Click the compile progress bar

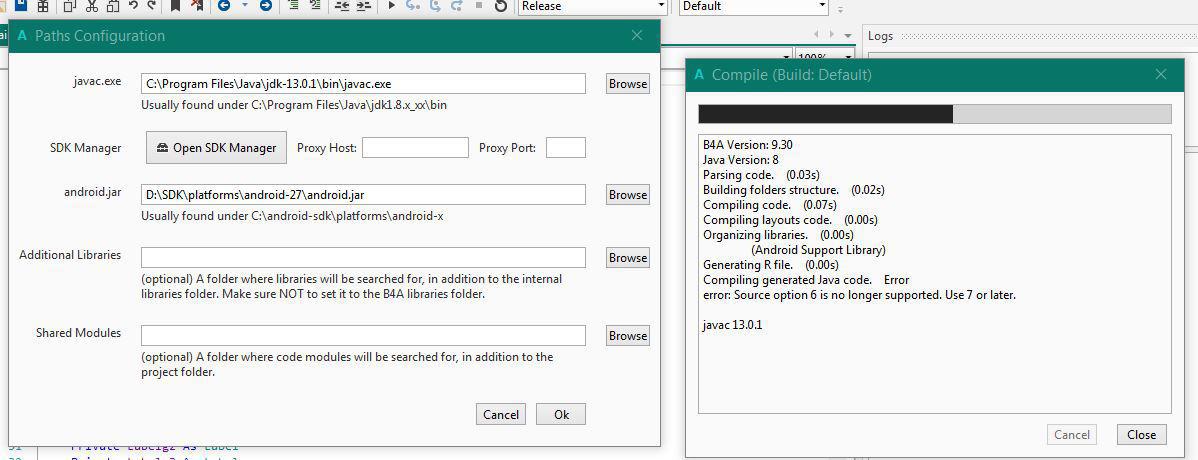pyautogui.click(x=934, y=114)
